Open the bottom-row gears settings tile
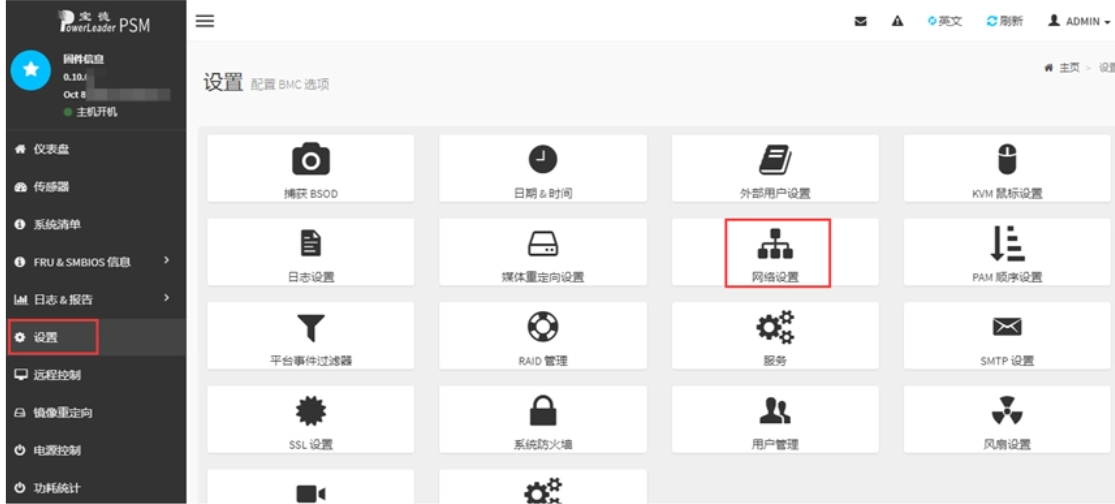Viewport: 1115px width, 504px height. click(x=543, y=487)
